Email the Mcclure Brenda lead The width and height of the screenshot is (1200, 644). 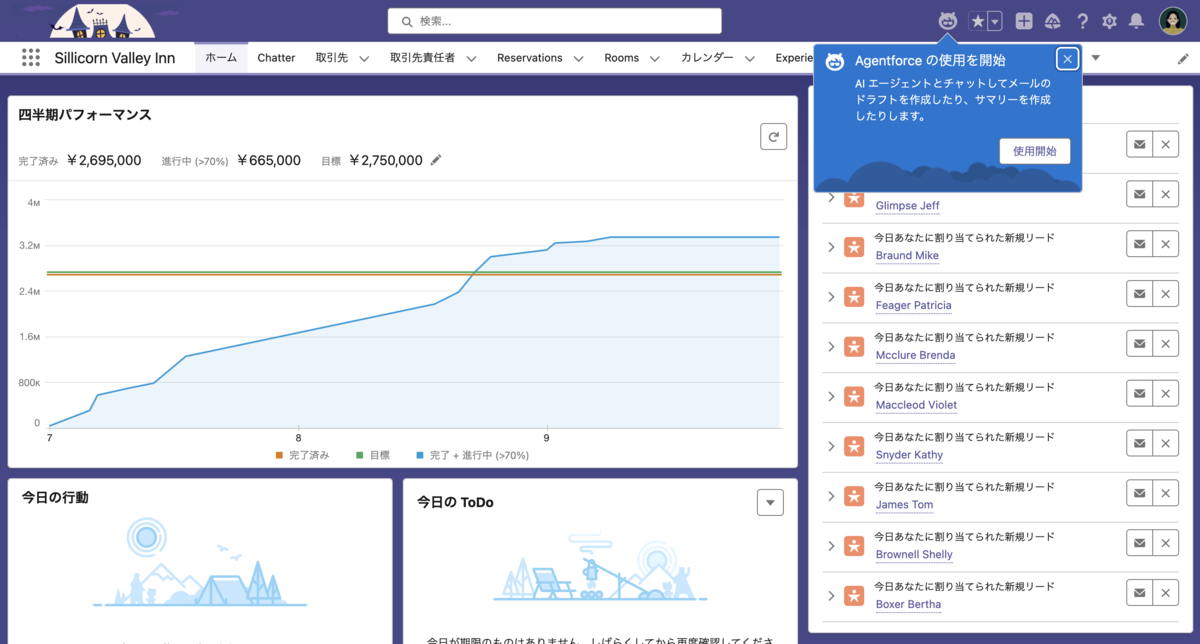[x=1139, y=344]
